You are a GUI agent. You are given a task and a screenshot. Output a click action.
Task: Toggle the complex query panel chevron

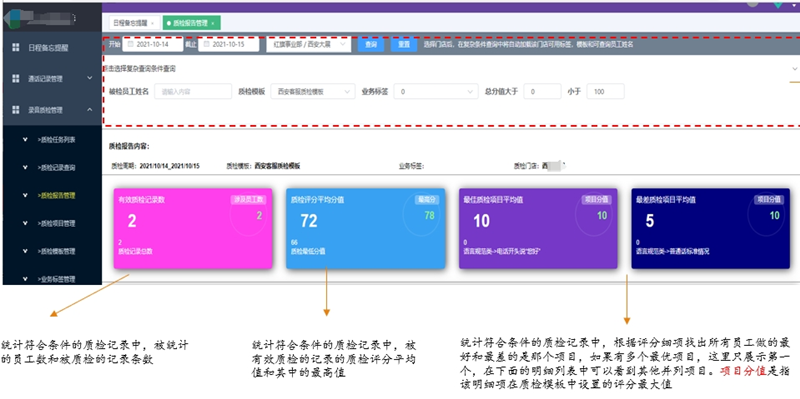coord(794,68)
